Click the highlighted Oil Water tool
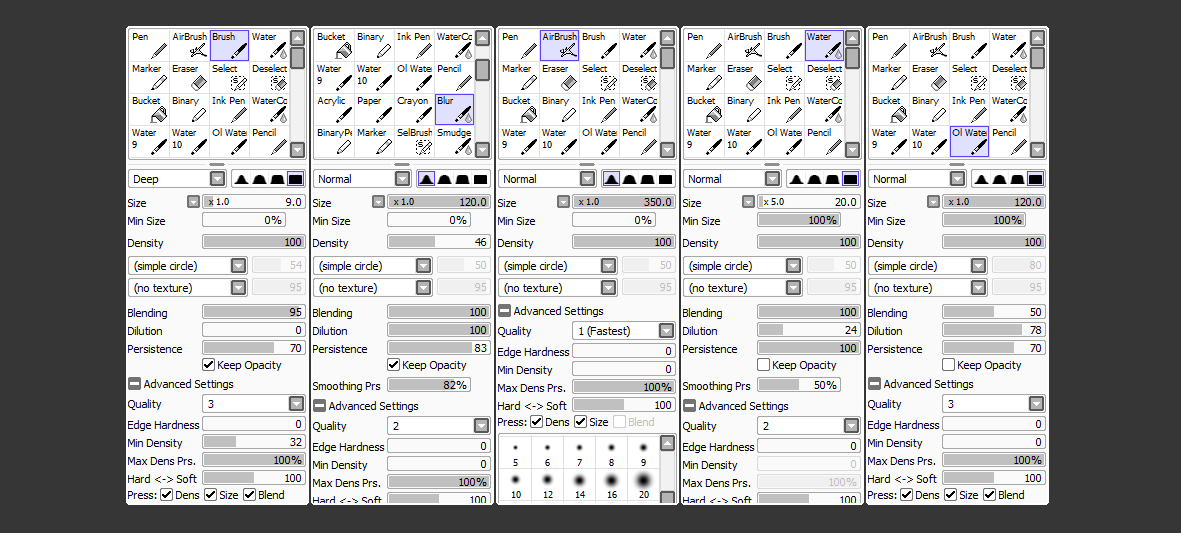This screenshot has height=533, width=1181. [x=969, y=140]
